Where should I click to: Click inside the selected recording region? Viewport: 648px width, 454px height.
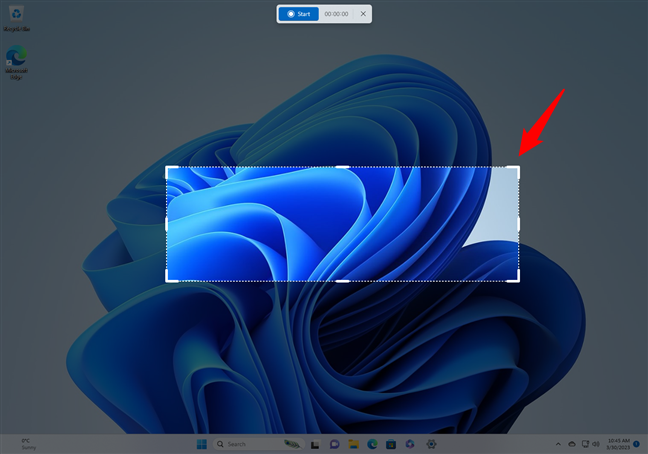click(342, 224)
